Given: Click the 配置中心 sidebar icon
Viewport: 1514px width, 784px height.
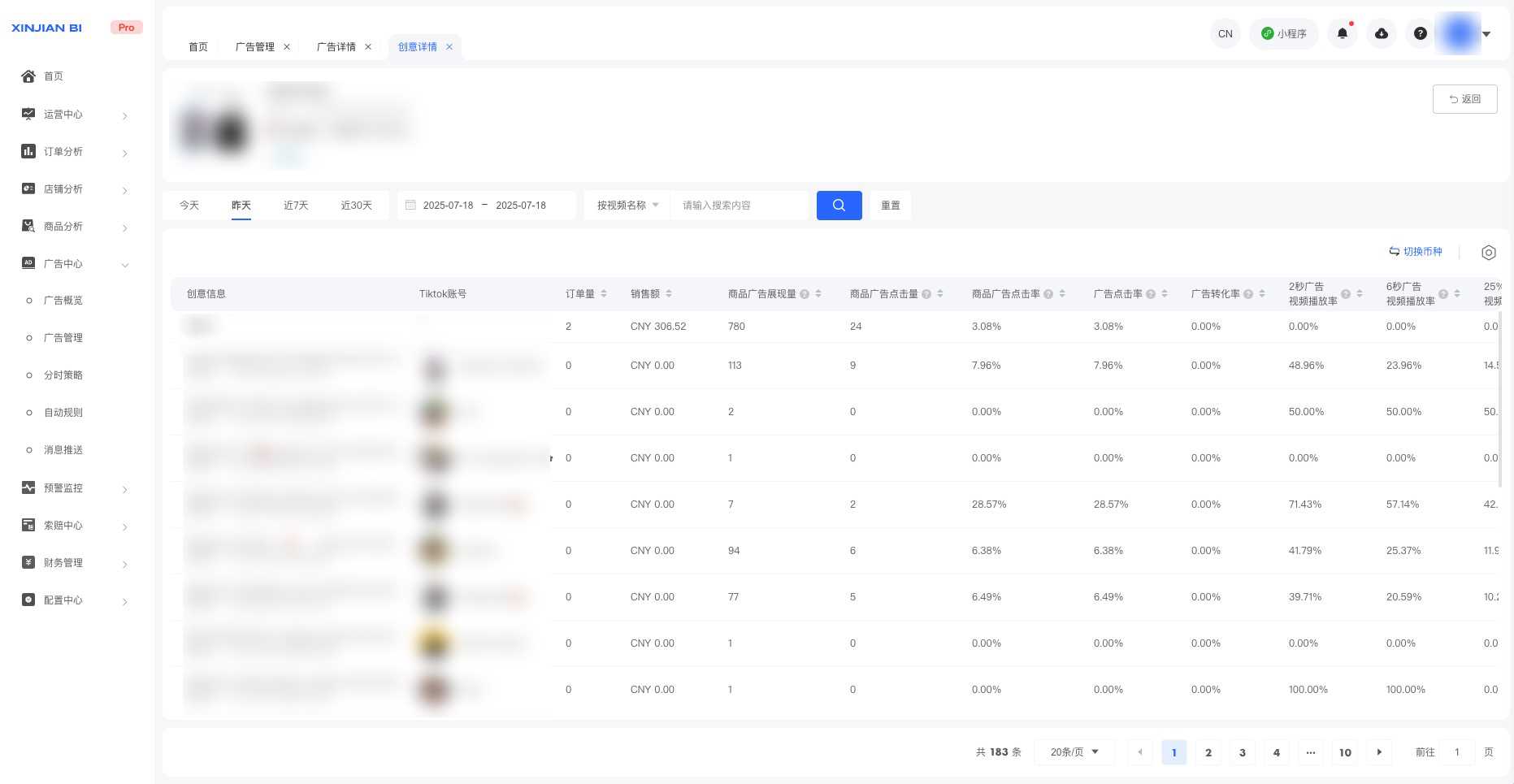Looking at the screenshot, I should point(28,600).
